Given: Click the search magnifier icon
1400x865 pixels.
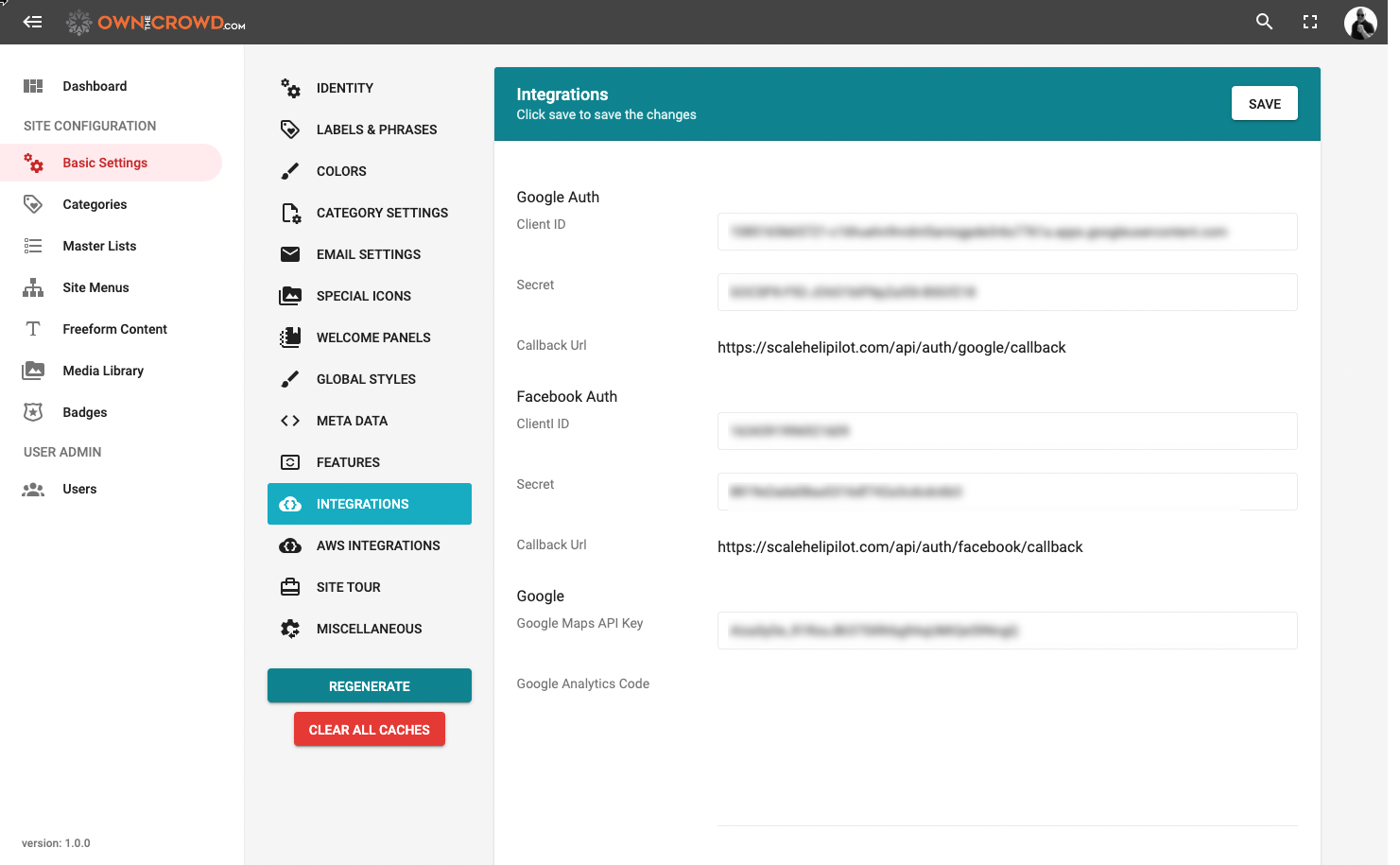Looking at the screenshot, I should [x=1264, y=22].
